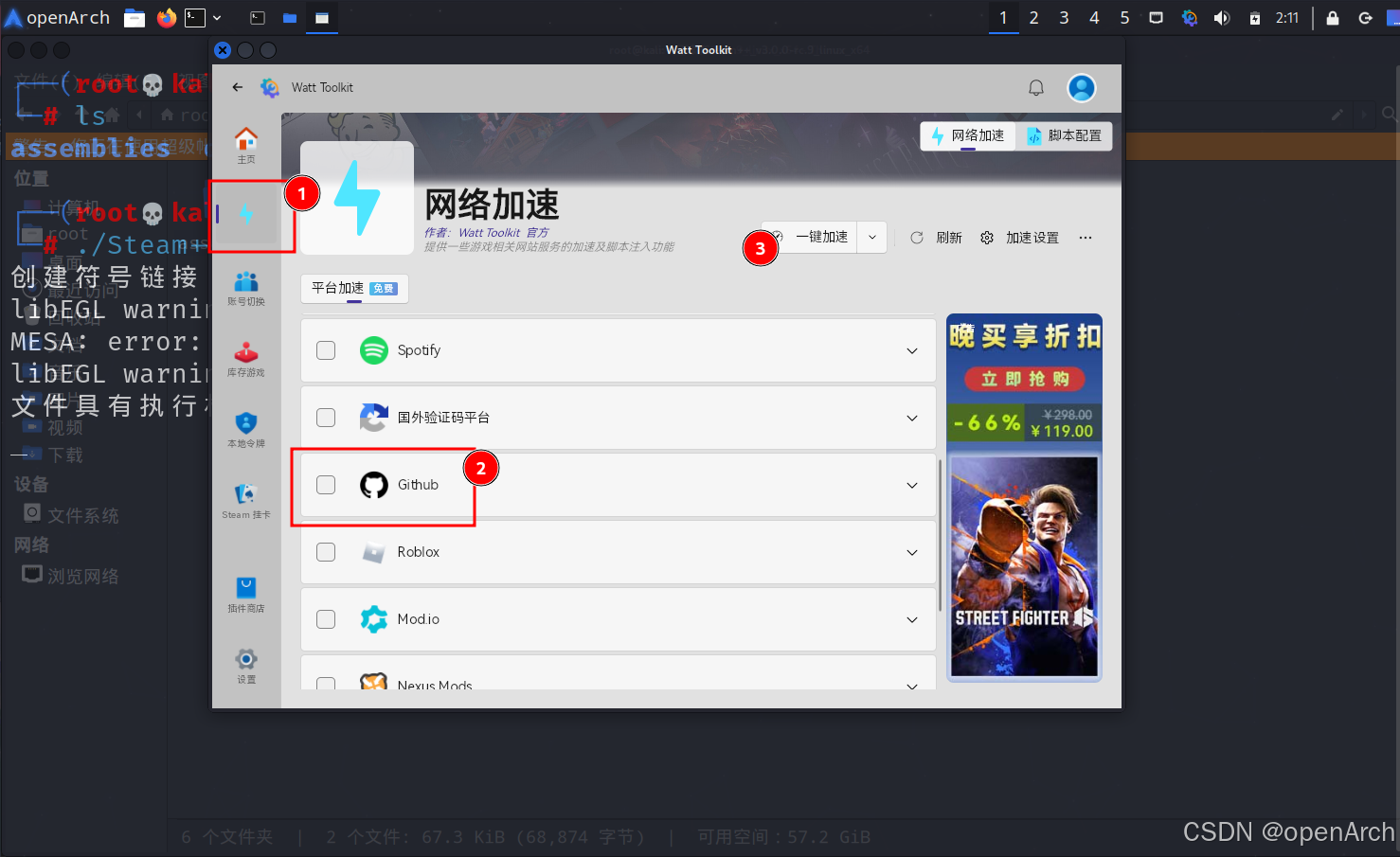The image size is (1400, 857).
Task: Open the file manager in top panel
Action: click(x=135, y=18)
